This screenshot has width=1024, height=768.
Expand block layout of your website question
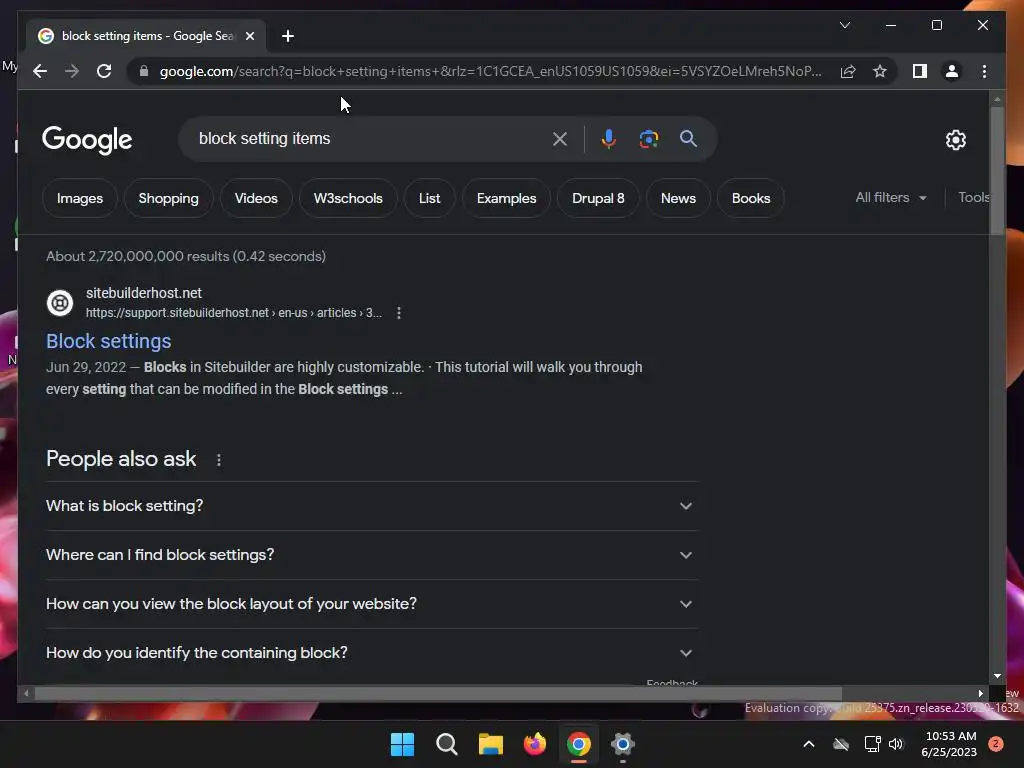click(x=372, y=604)
